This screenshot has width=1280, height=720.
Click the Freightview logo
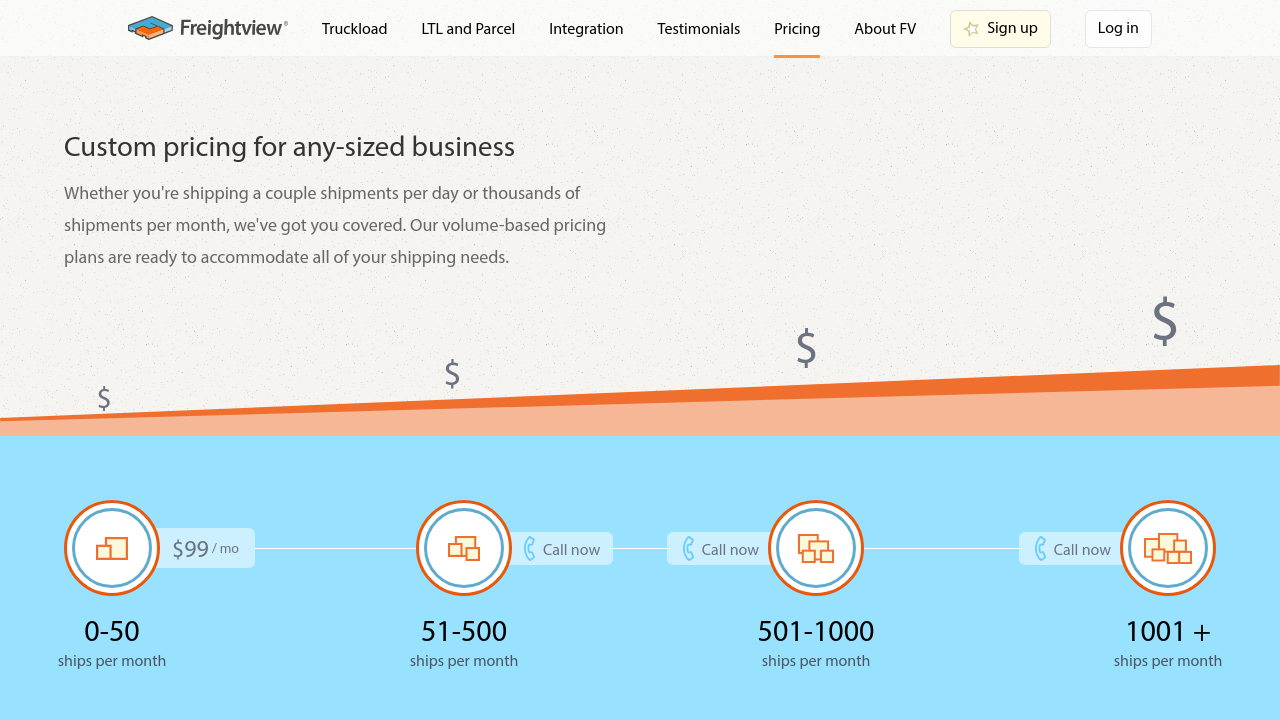(208, 28)
